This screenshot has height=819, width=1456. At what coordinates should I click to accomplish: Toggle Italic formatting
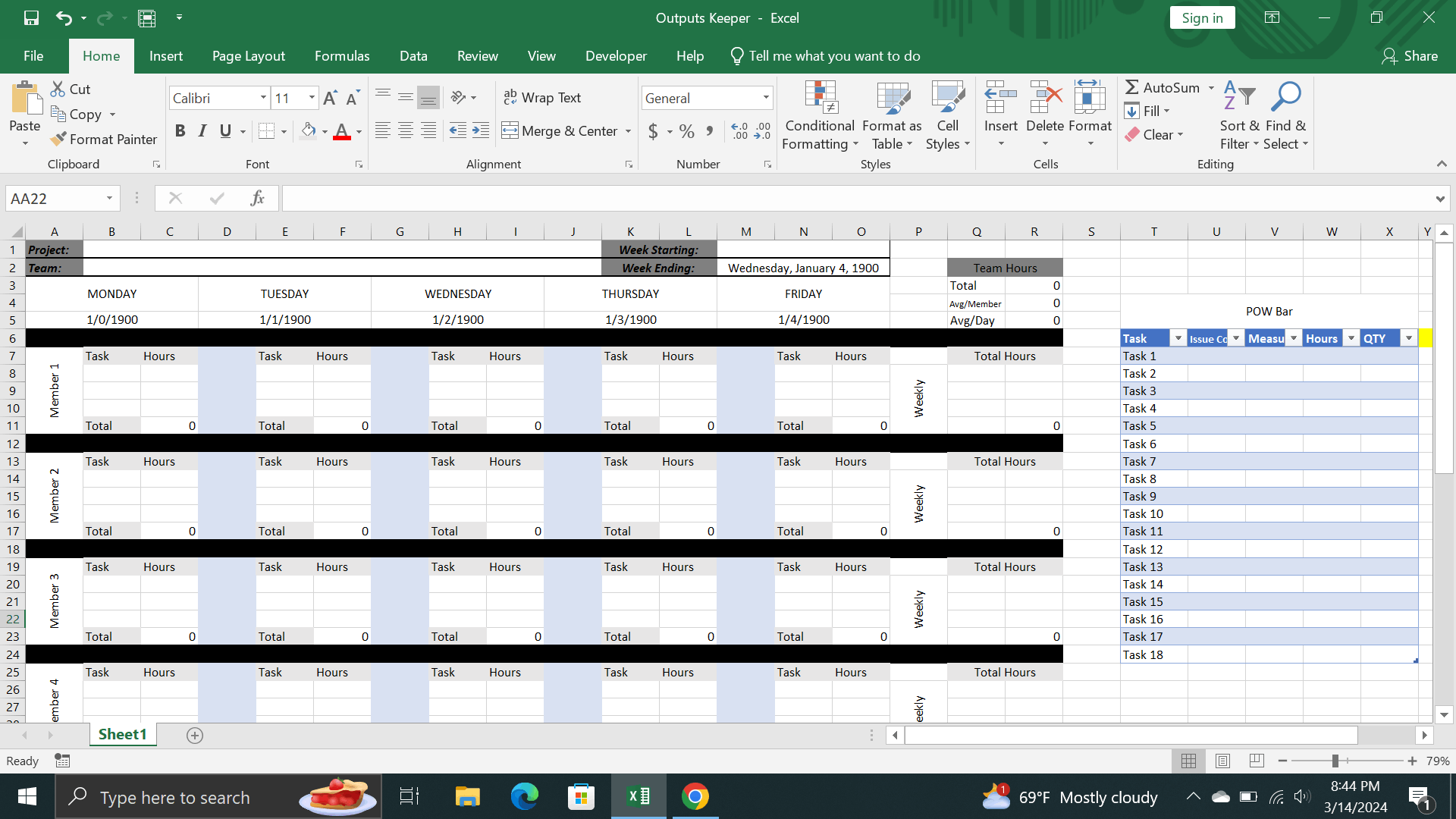(x=202, y=131)
